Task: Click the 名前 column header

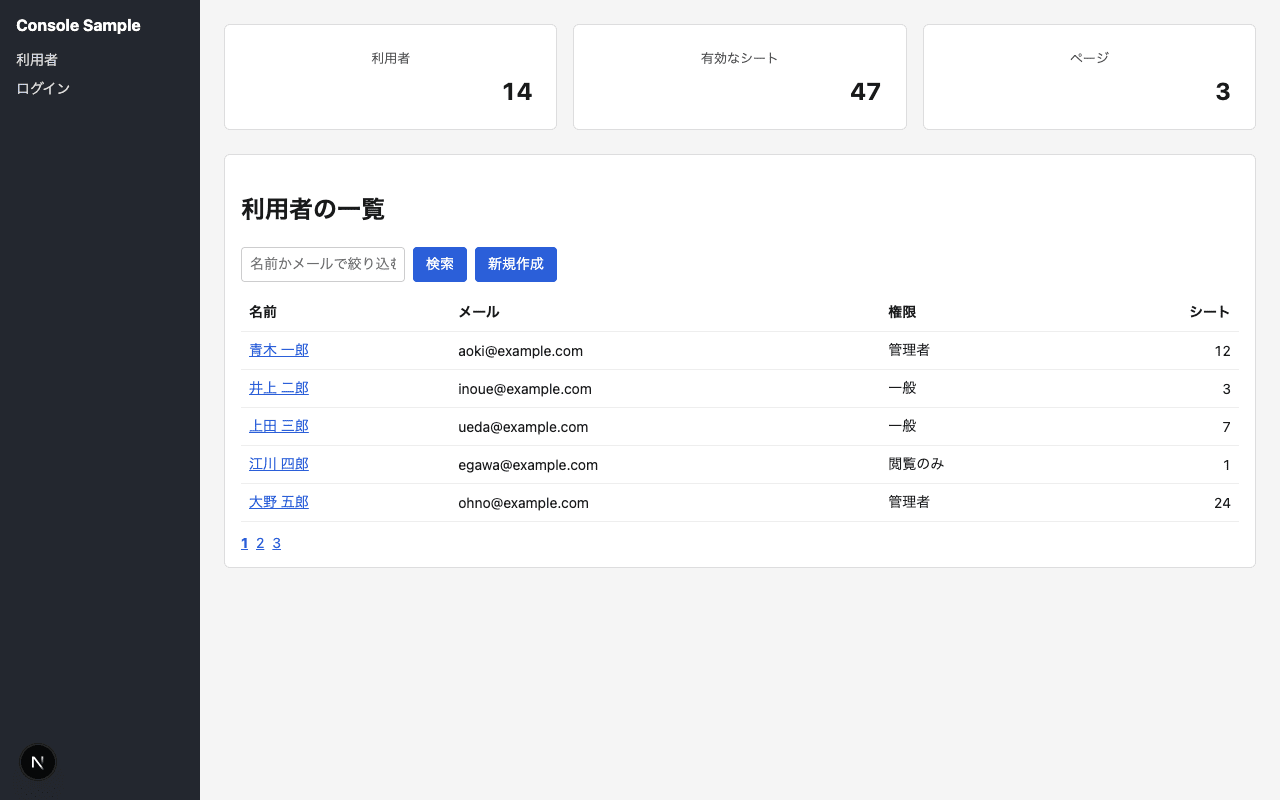Action: (x=263, y=312)
